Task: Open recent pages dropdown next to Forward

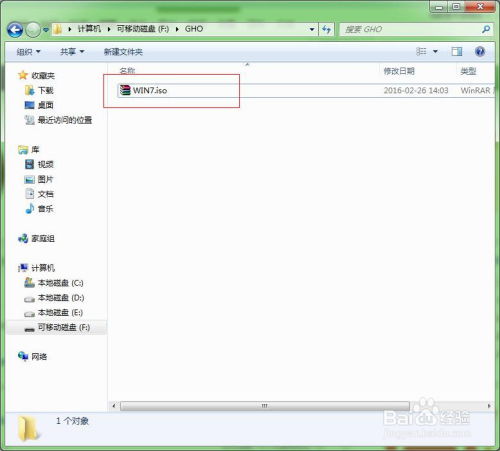Action: (46, 30)
